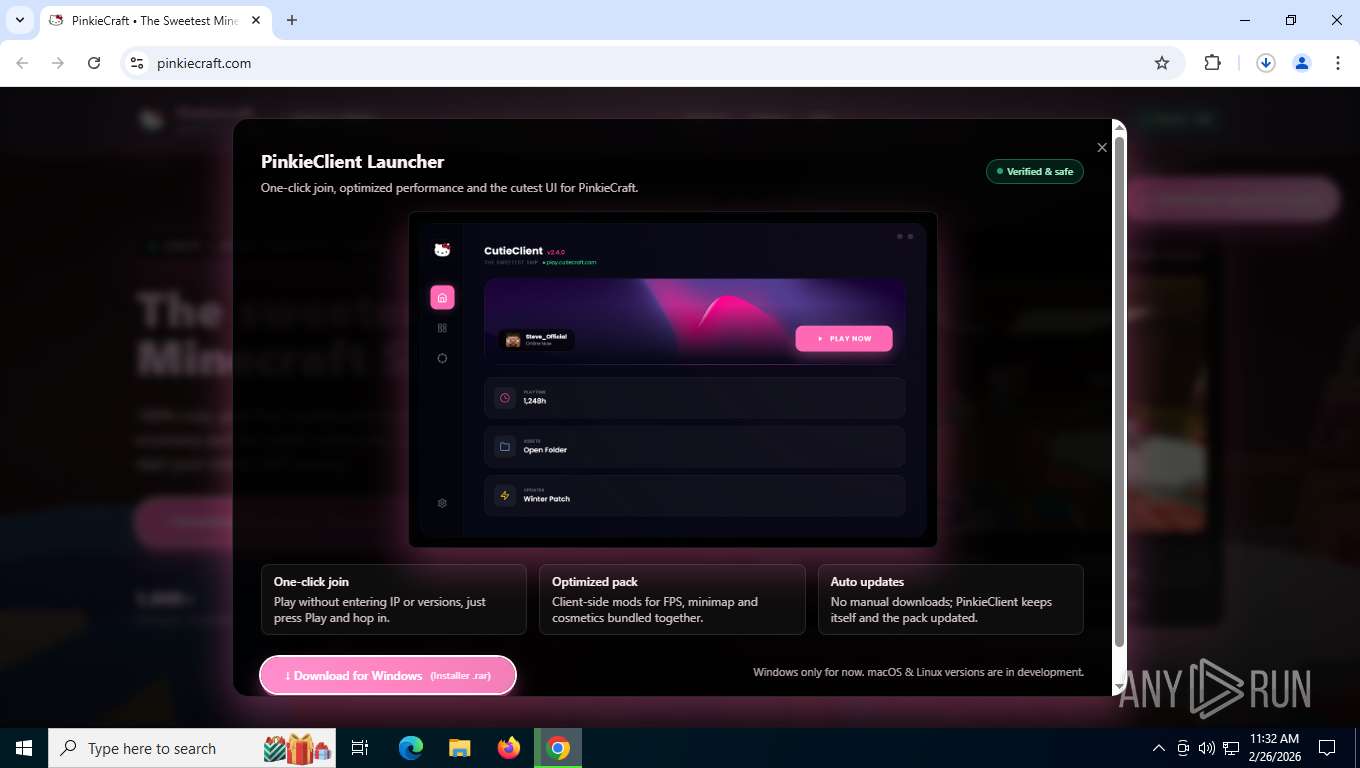This screenshot has height=768, width=1360.
Task: Click the browser forward arrow
Action: click(58, 63)
